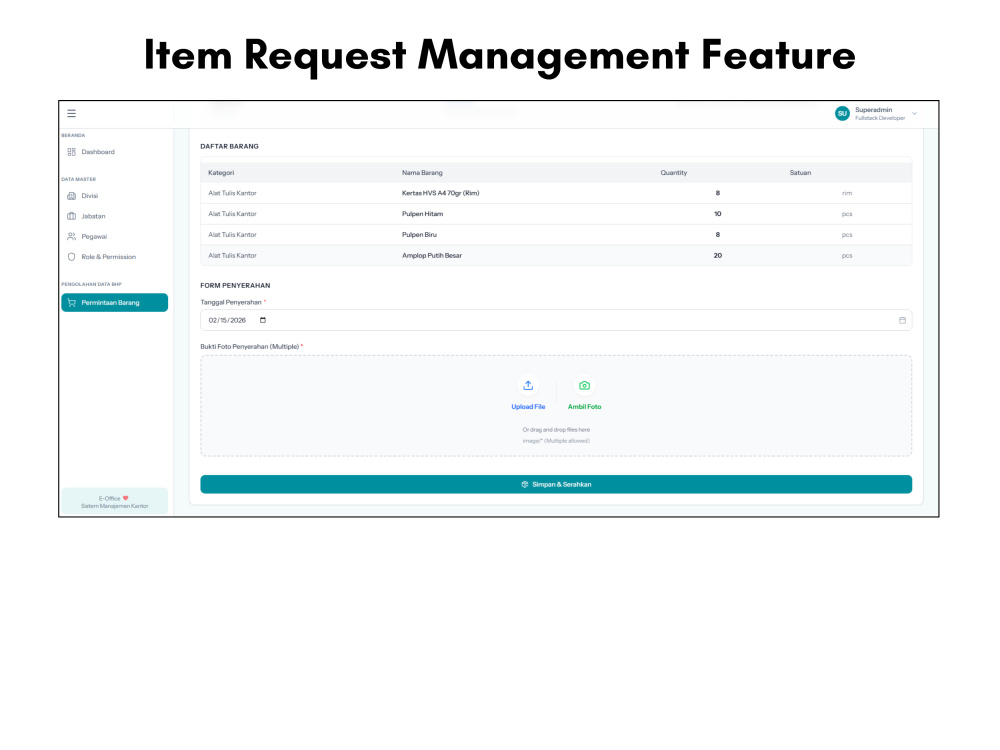The height and width of the screenshot is (750, 1000).
Task: Select Permintaan Barang menu item
Action: [115, 303]
